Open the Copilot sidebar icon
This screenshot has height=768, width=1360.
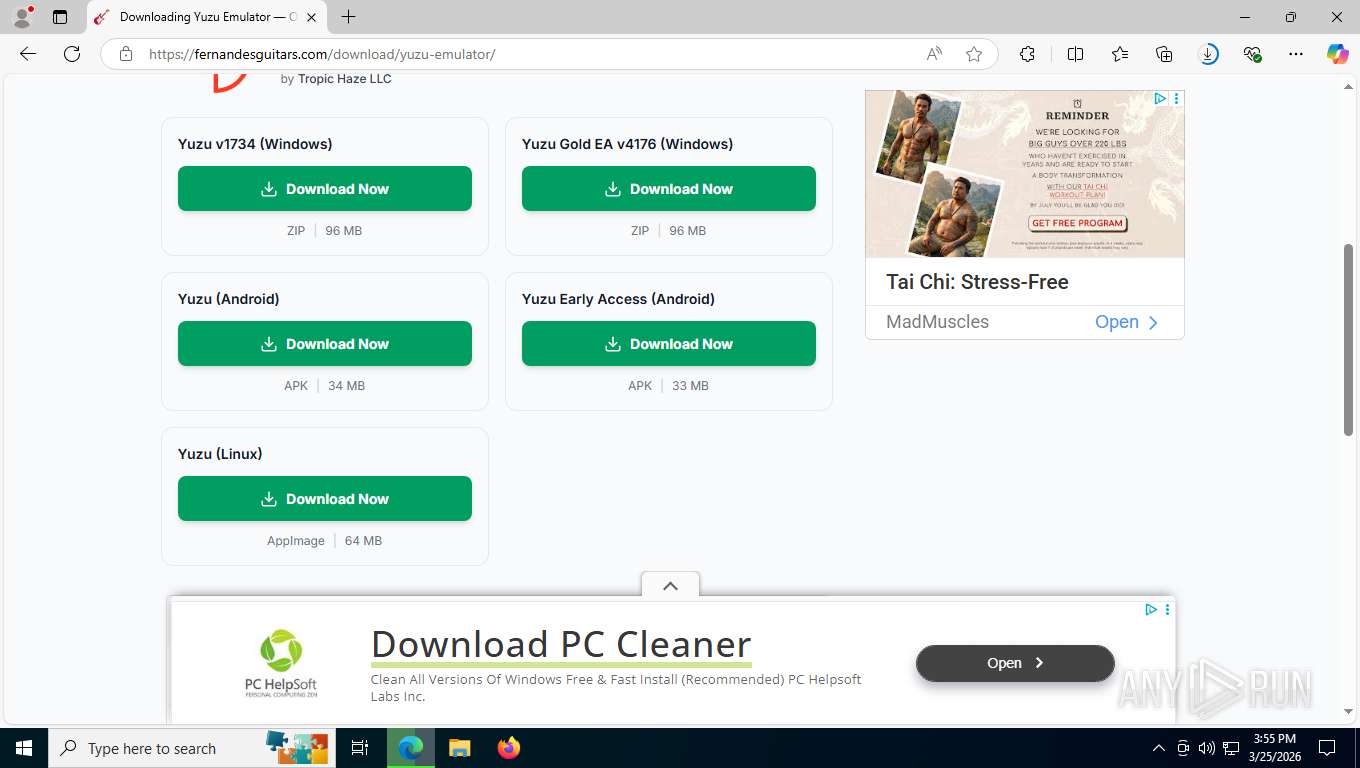point(1337,54)
